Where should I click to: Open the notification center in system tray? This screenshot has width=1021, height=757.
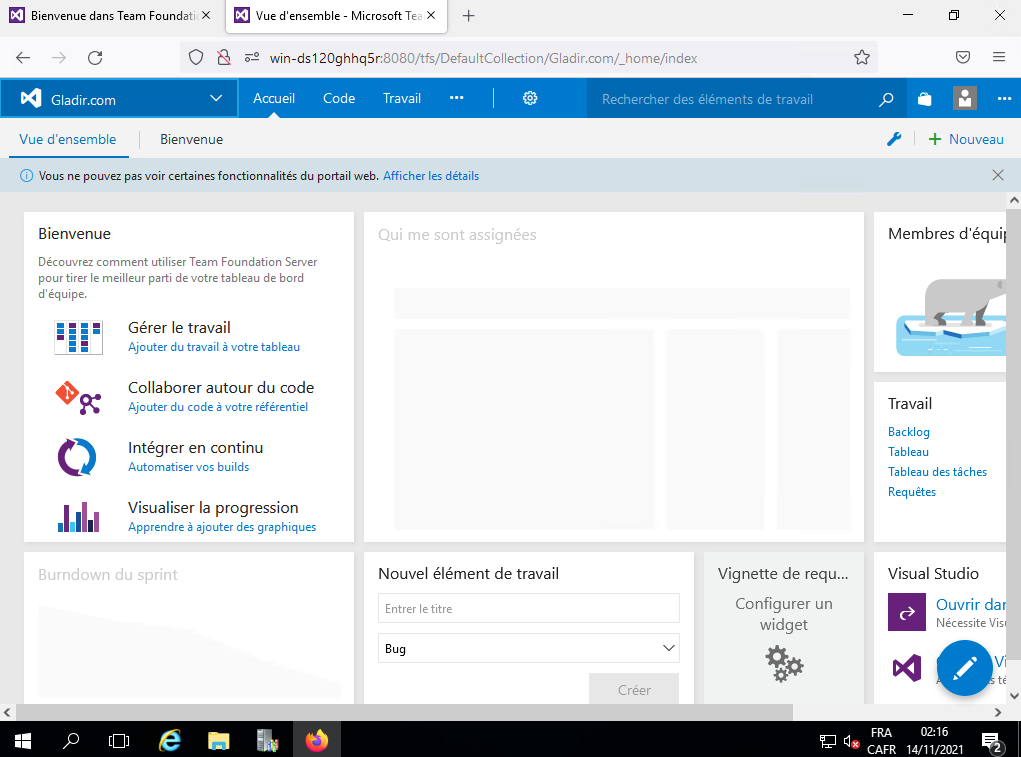coord(992,741)
